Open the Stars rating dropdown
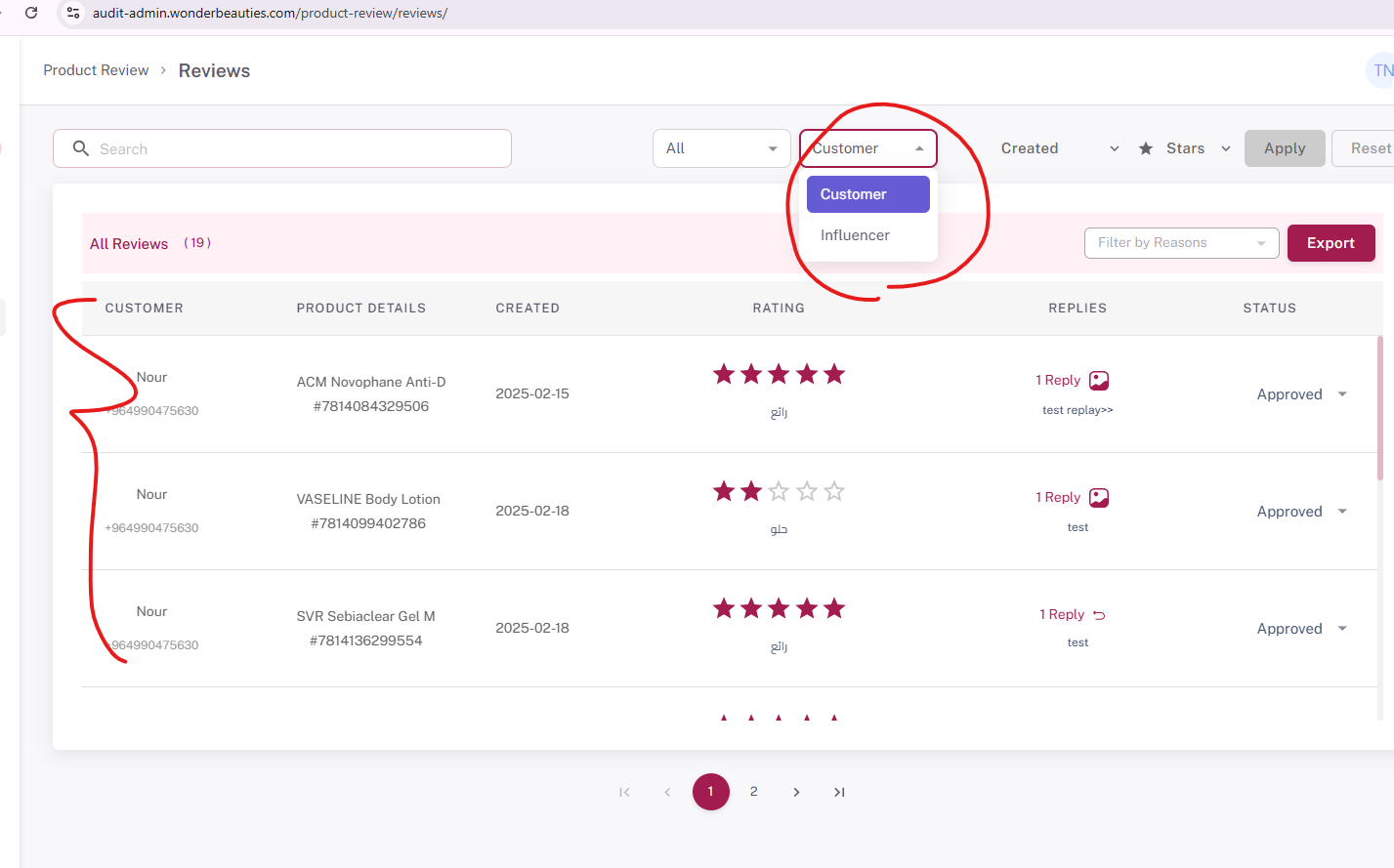 [1185, 148]
